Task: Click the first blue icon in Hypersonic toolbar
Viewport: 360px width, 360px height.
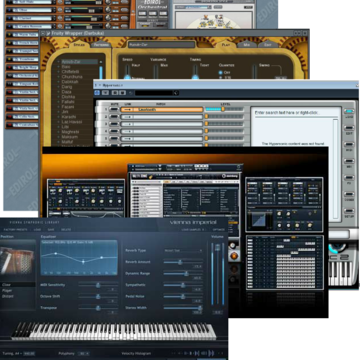Action: coord(97,93)
